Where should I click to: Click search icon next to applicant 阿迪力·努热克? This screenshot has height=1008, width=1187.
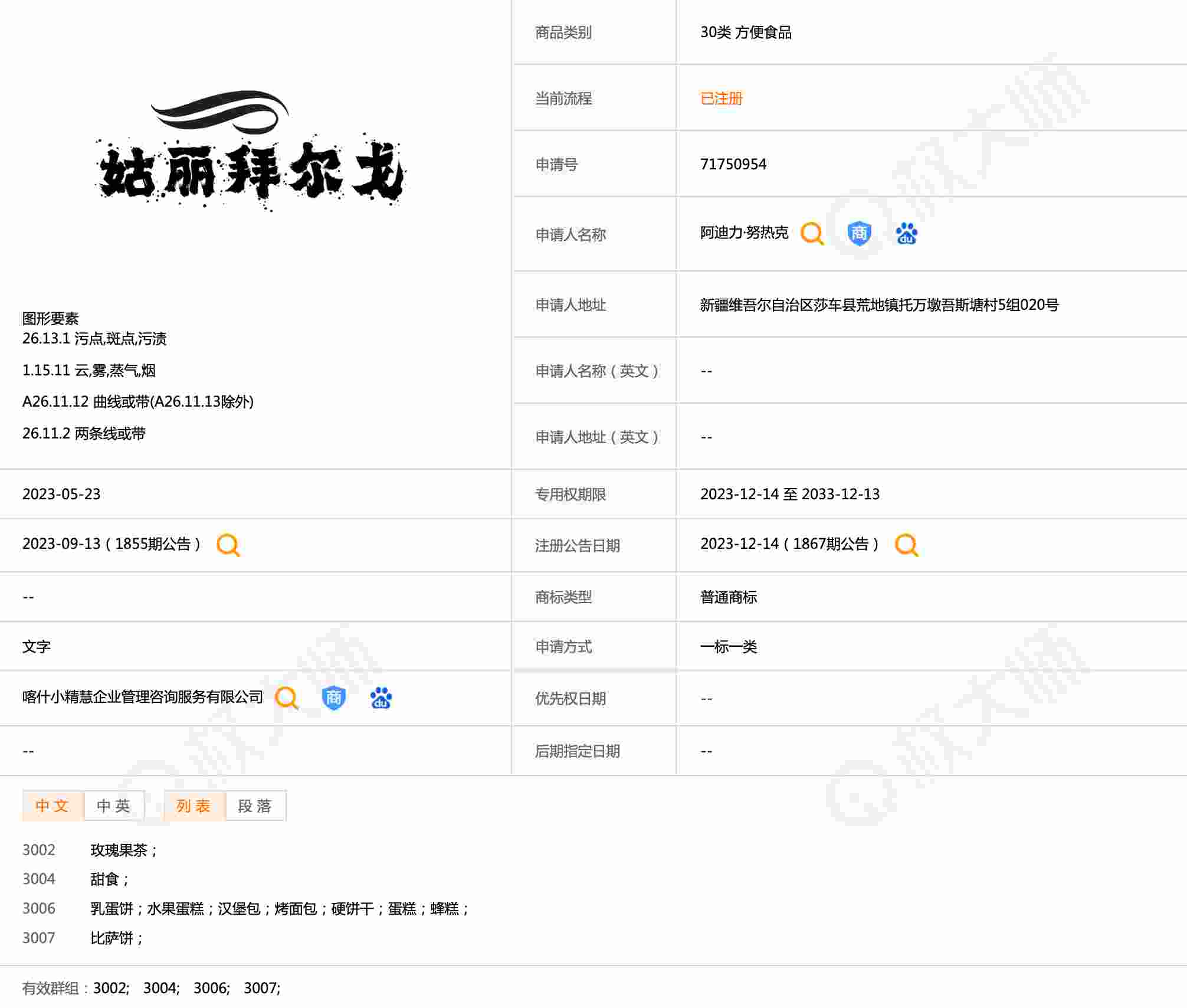pyautogui.click(x=812, y=233)
